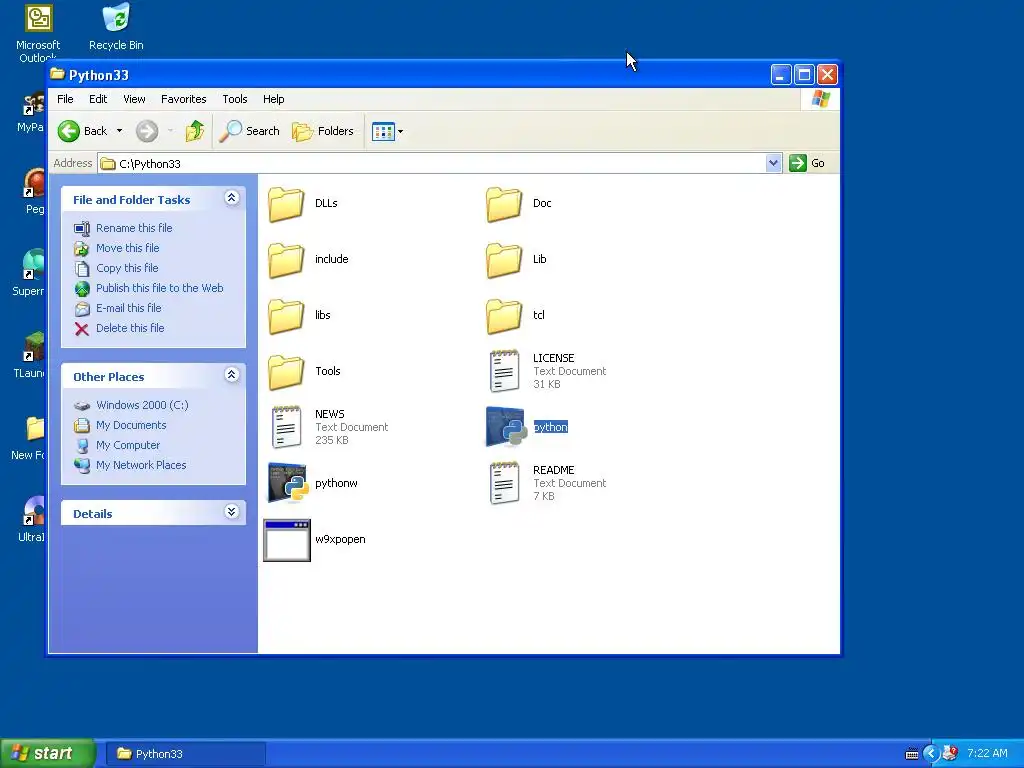
Task: Select the w9xpopen application icon
Action: click(x=287, y=540)
